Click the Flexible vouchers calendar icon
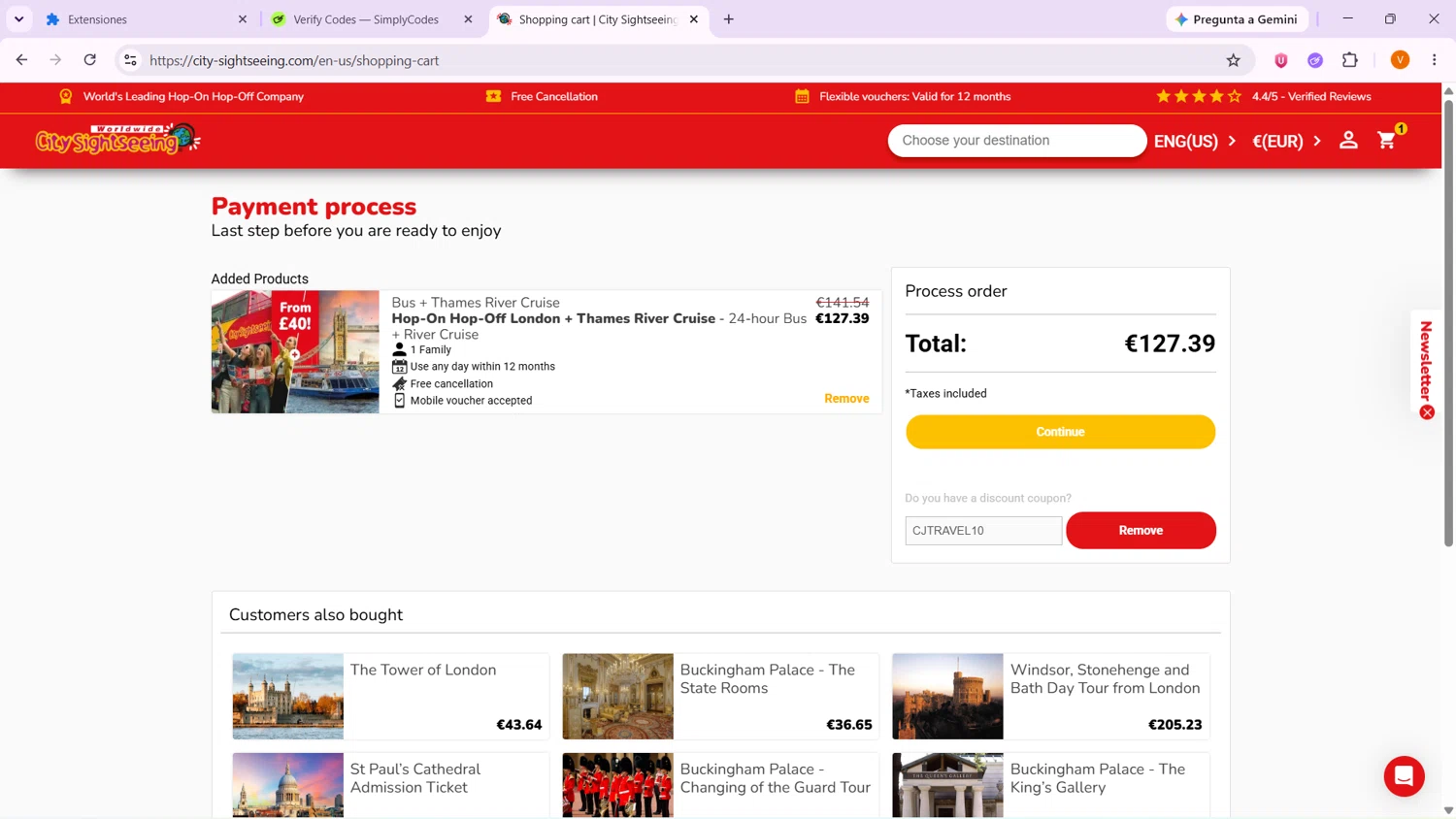 point(802,96)
